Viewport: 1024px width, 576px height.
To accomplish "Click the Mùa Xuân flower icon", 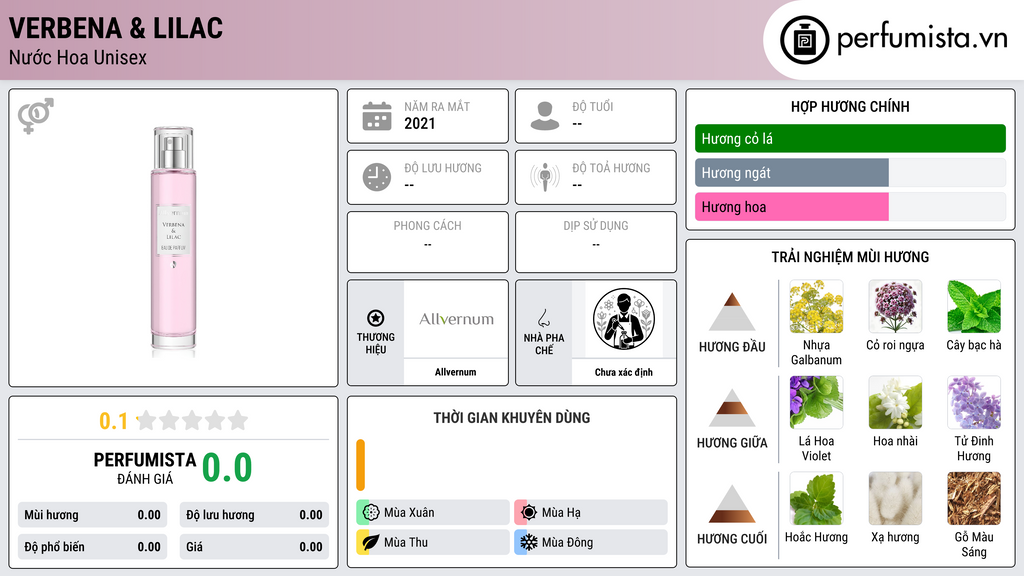I will click(x=371, y=513).
